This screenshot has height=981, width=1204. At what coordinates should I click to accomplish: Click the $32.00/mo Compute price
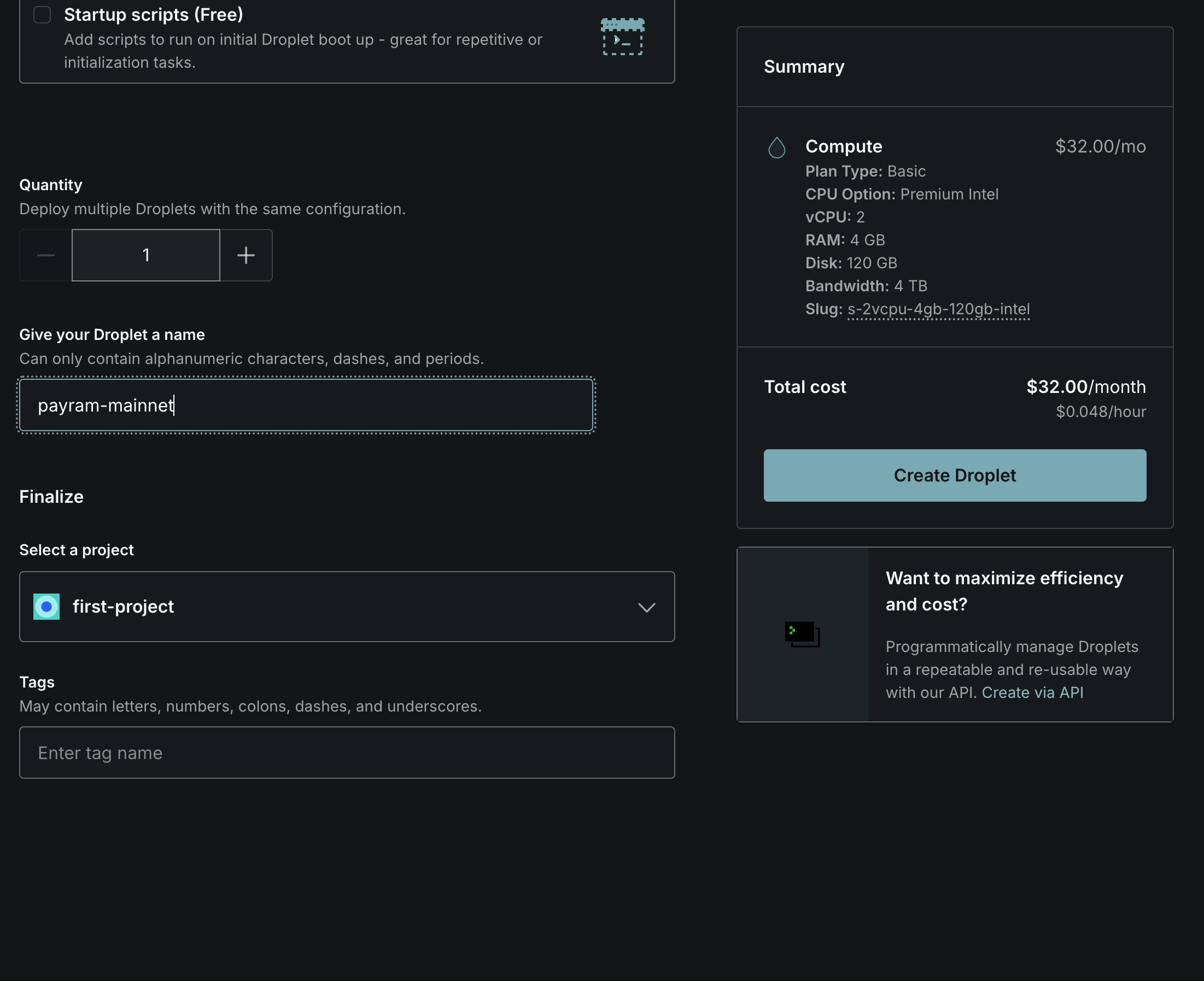1101,146
